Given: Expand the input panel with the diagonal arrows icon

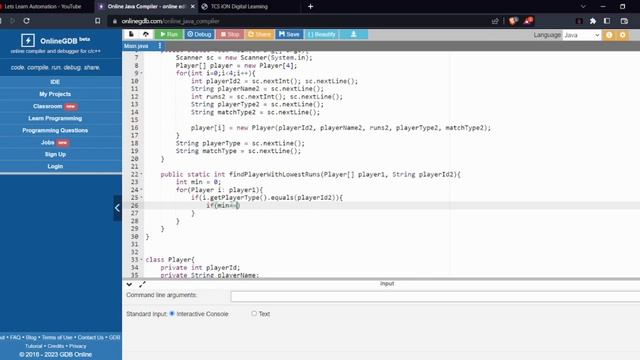Looking at the screenshot, I should [x=142, y=284].
